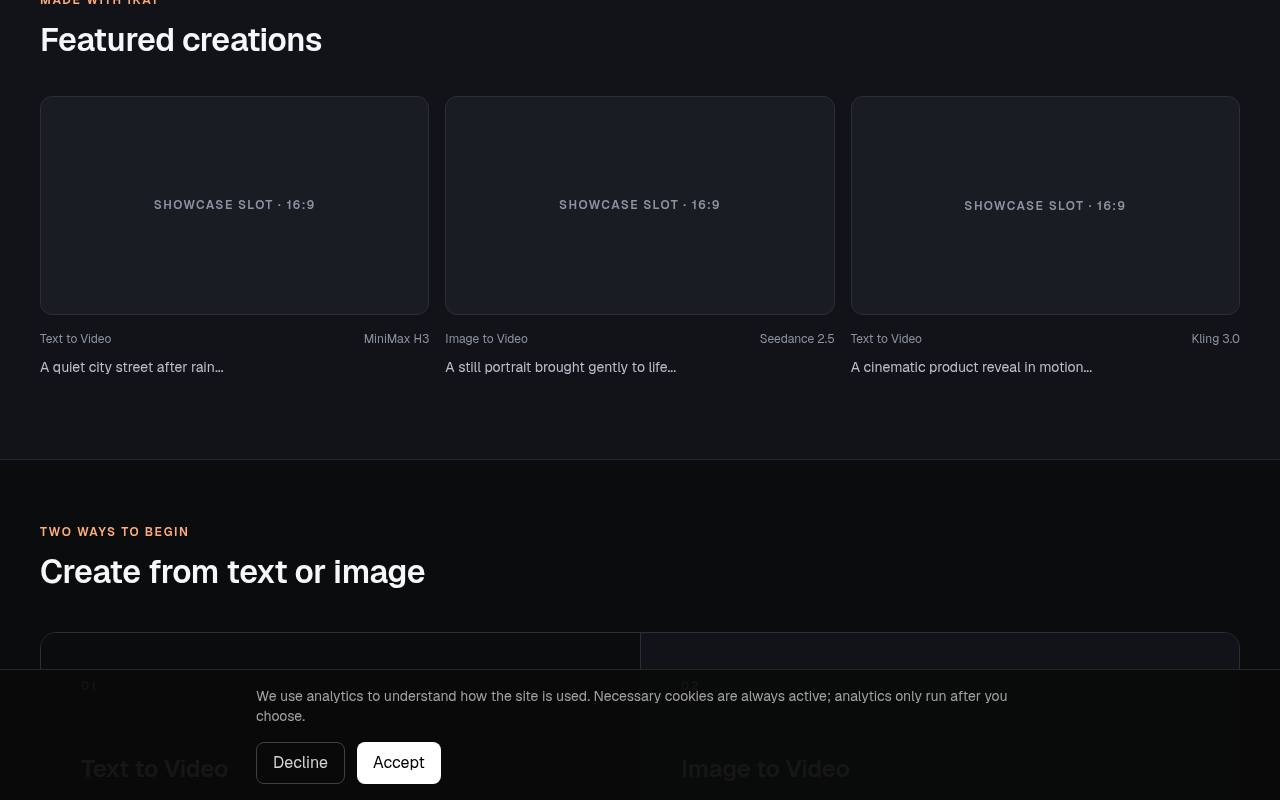Accept analytics cookies
This screenshot has height=800, width=1280.
398,763
